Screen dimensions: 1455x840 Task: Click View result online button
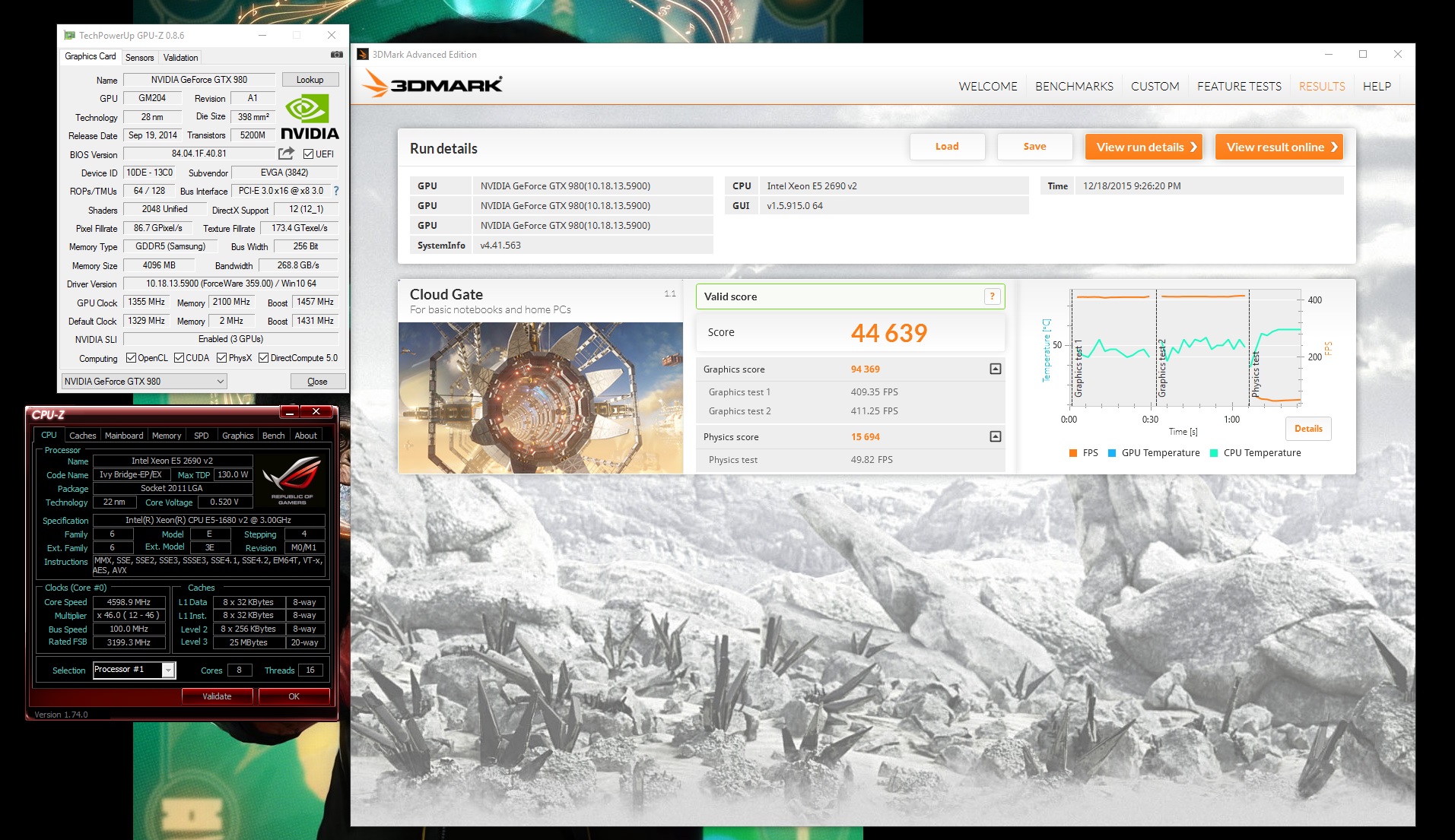1279,147
